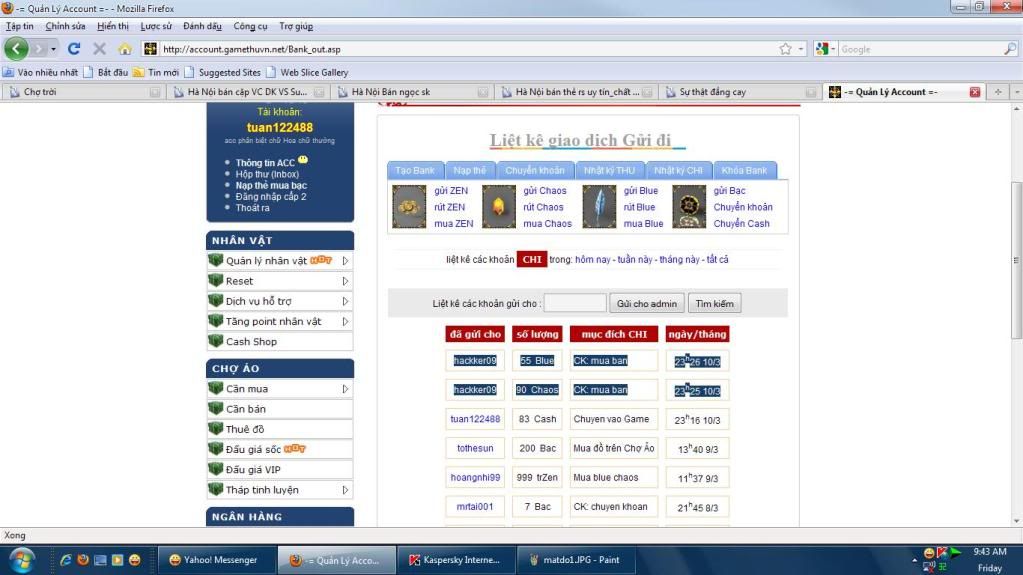This screenshot has width=1023, height=575.
Task: Reload the page with the refresh icon
Action: pos(74,49)
